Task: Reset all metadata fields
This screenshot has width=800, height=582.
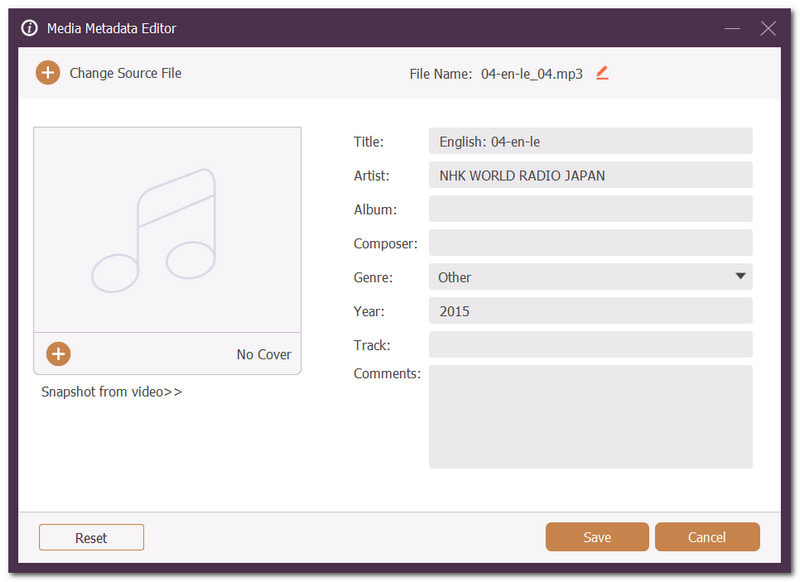Action: 91,538
